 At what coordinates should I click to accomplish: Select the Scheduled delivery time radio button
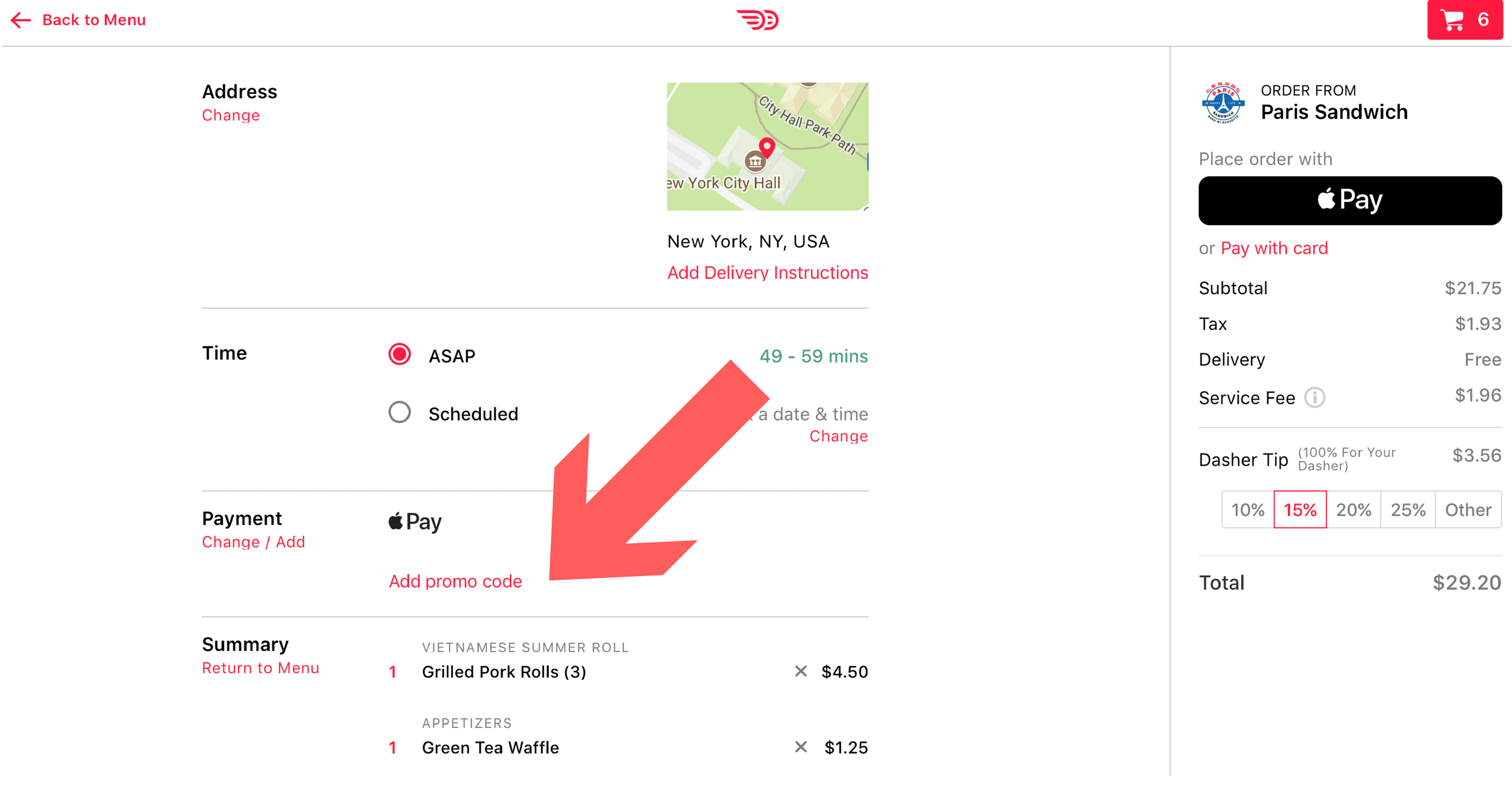pyautogui.click(x=400, y=412)
